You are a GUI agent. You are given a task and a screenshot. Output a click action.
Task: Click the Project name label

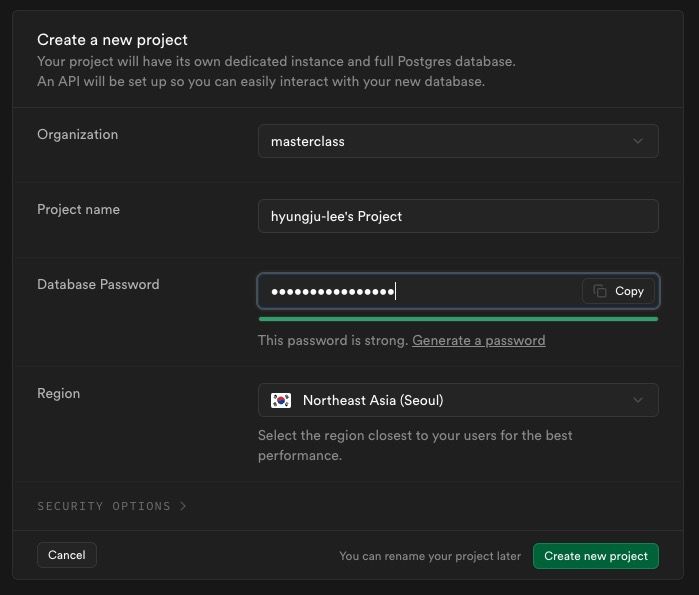78,209
